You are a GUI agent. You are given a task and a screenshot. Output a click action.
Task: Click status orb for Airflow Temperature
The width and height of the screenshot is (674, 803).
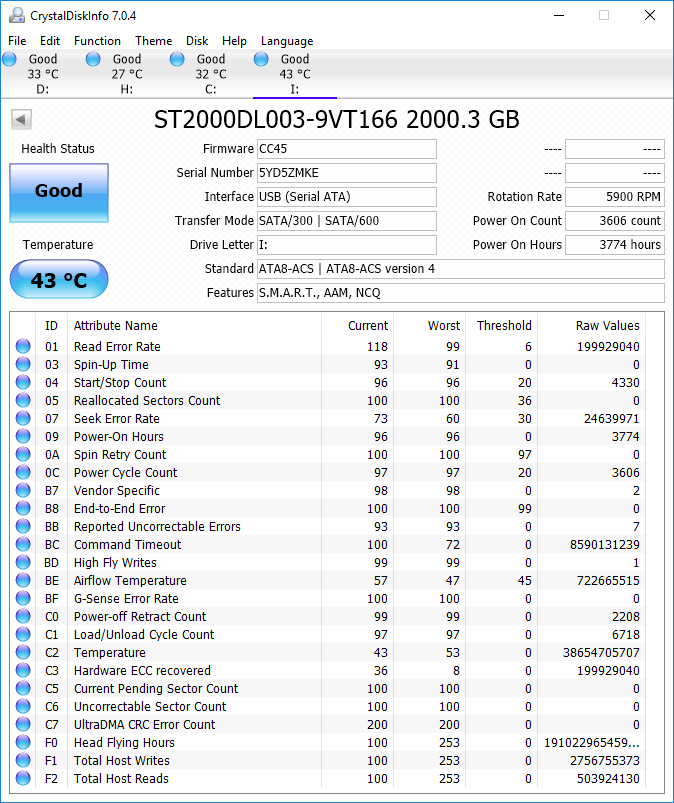pos(23,580)
